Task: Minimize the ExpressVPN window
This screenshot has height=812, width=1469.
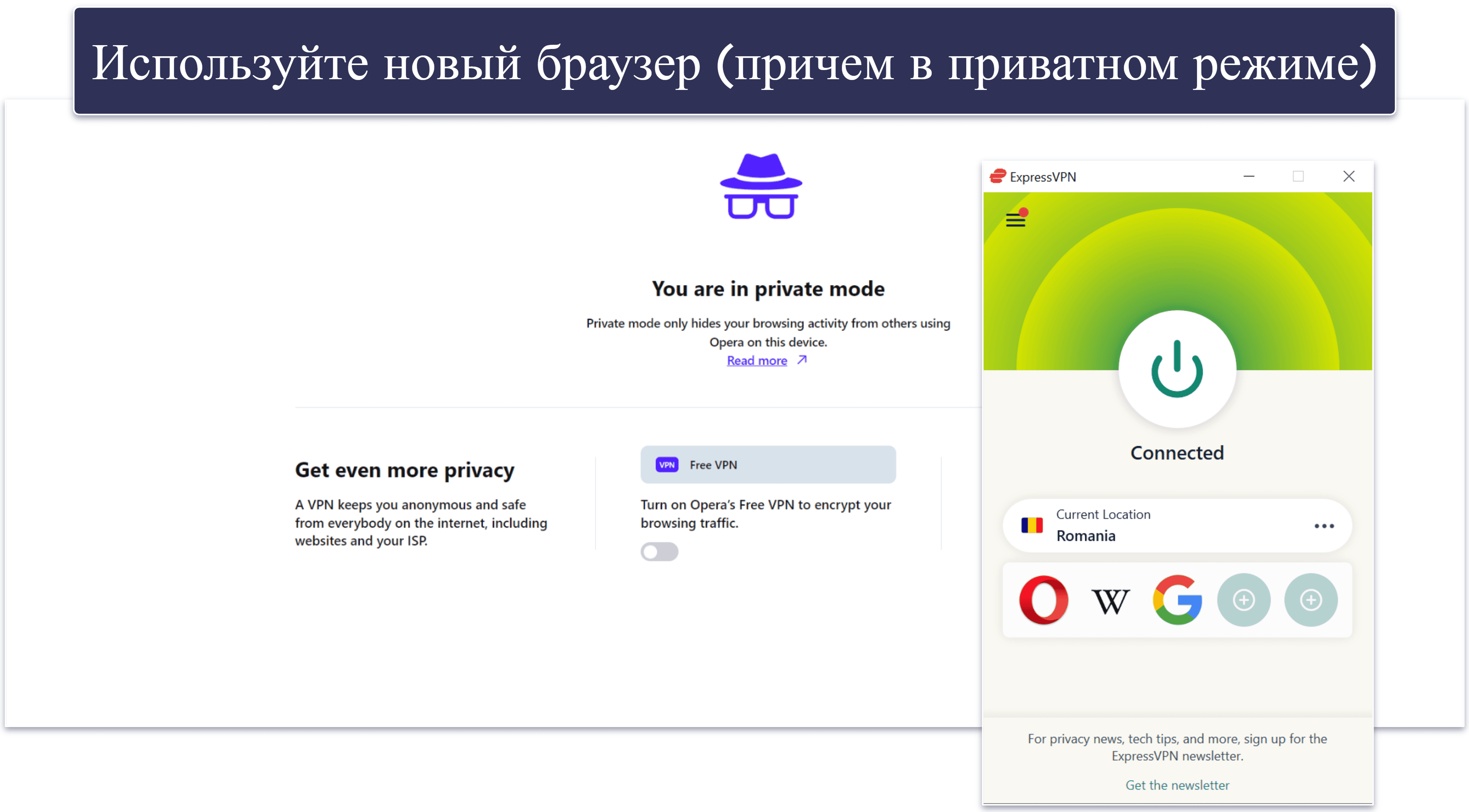Action: click(1249, 176)
